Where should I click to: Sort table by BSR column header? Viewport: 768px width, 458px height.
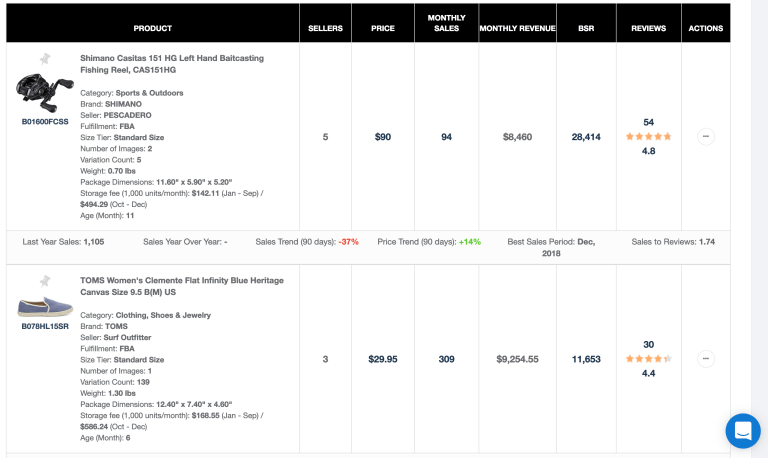click(586, 28)
